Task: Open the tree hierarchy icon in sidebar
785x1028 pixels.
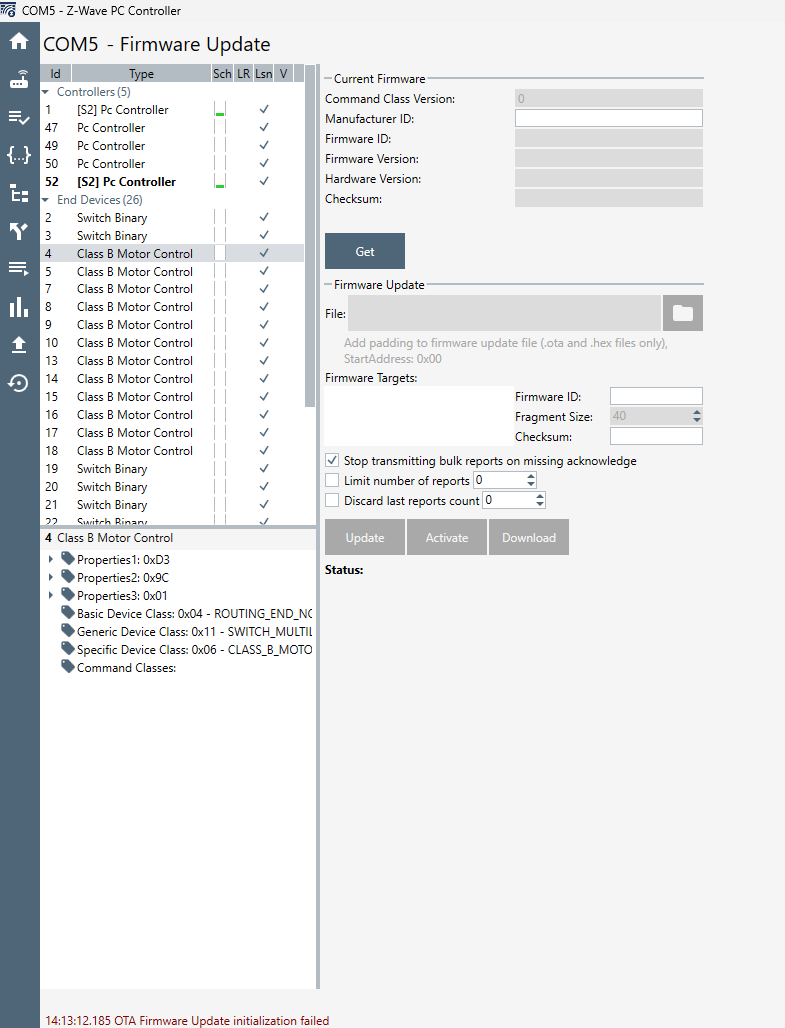Action: (18, 193)
